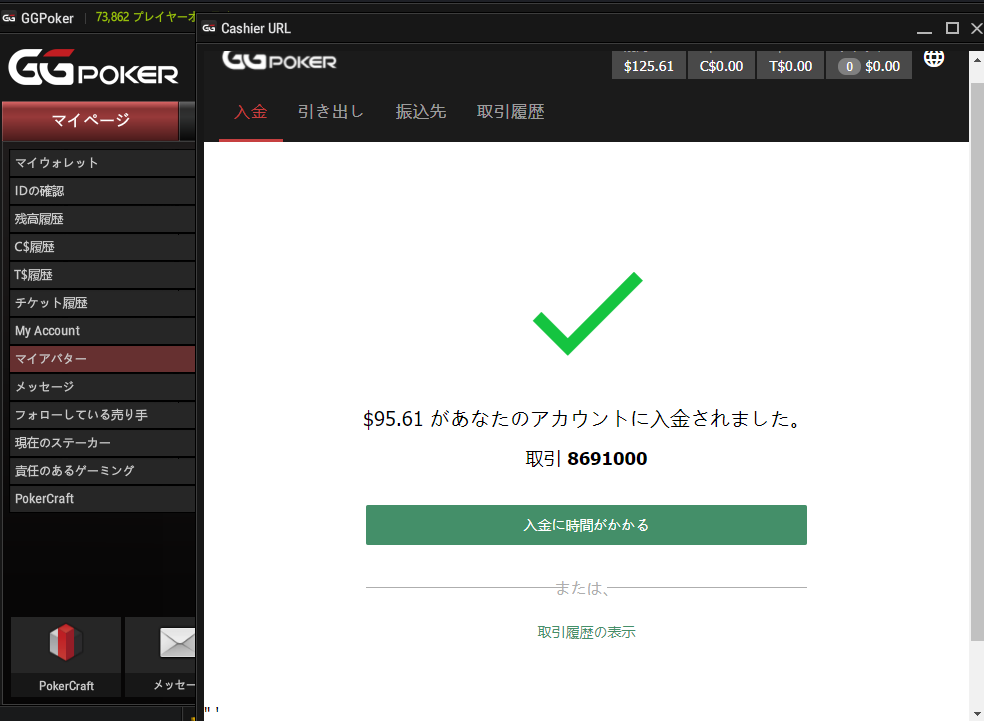The image size is (984, 721).
Task: Click the Cashier scrollbar down arrow
Action: (x=977, y=714)
